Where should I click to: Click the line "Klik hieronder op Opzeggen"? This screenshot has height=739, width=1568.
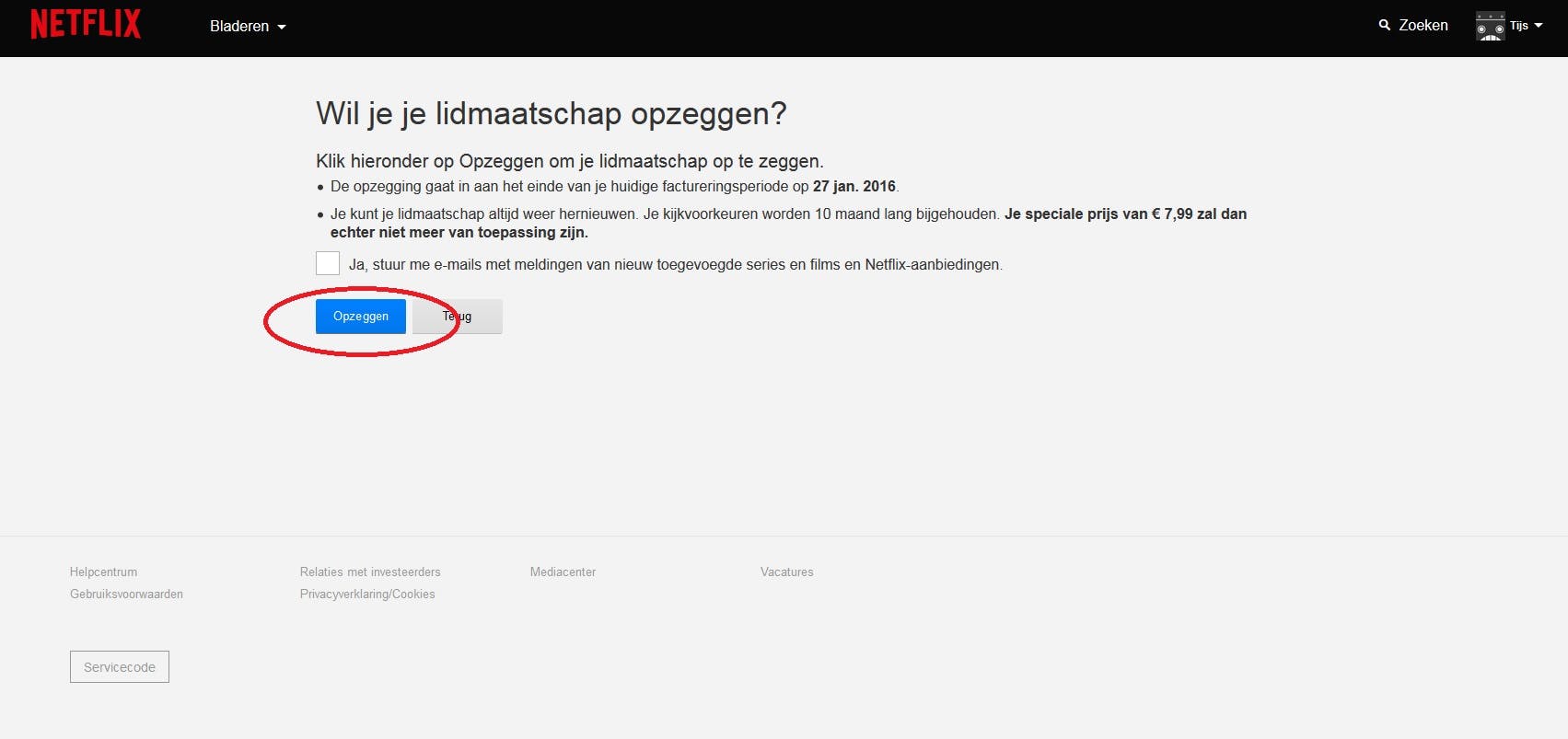570,161
